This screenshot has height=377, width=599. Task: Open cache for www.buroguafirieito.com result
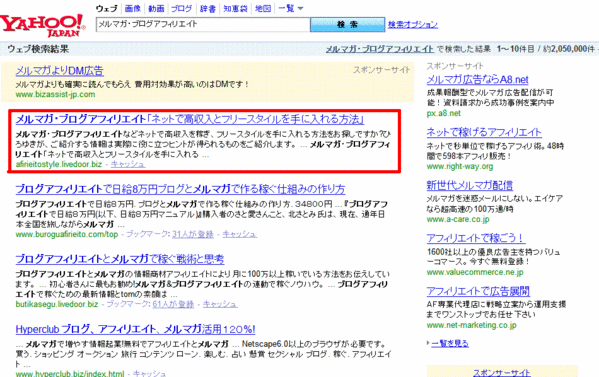(240, 234)
